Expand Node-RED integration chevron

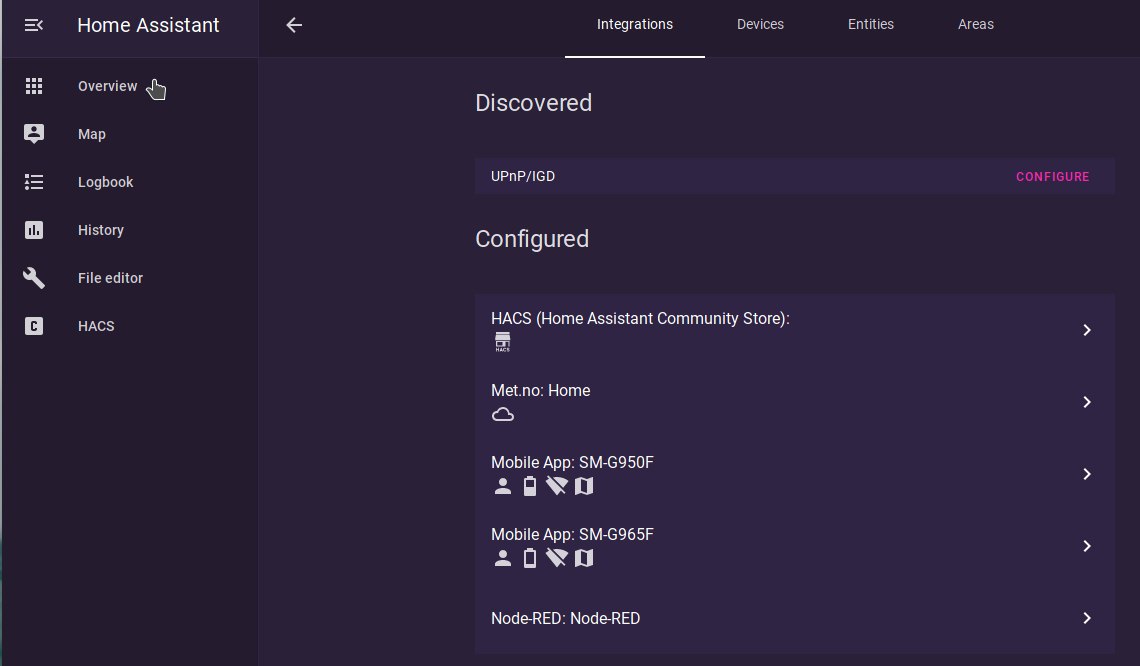pos(1087,618)
